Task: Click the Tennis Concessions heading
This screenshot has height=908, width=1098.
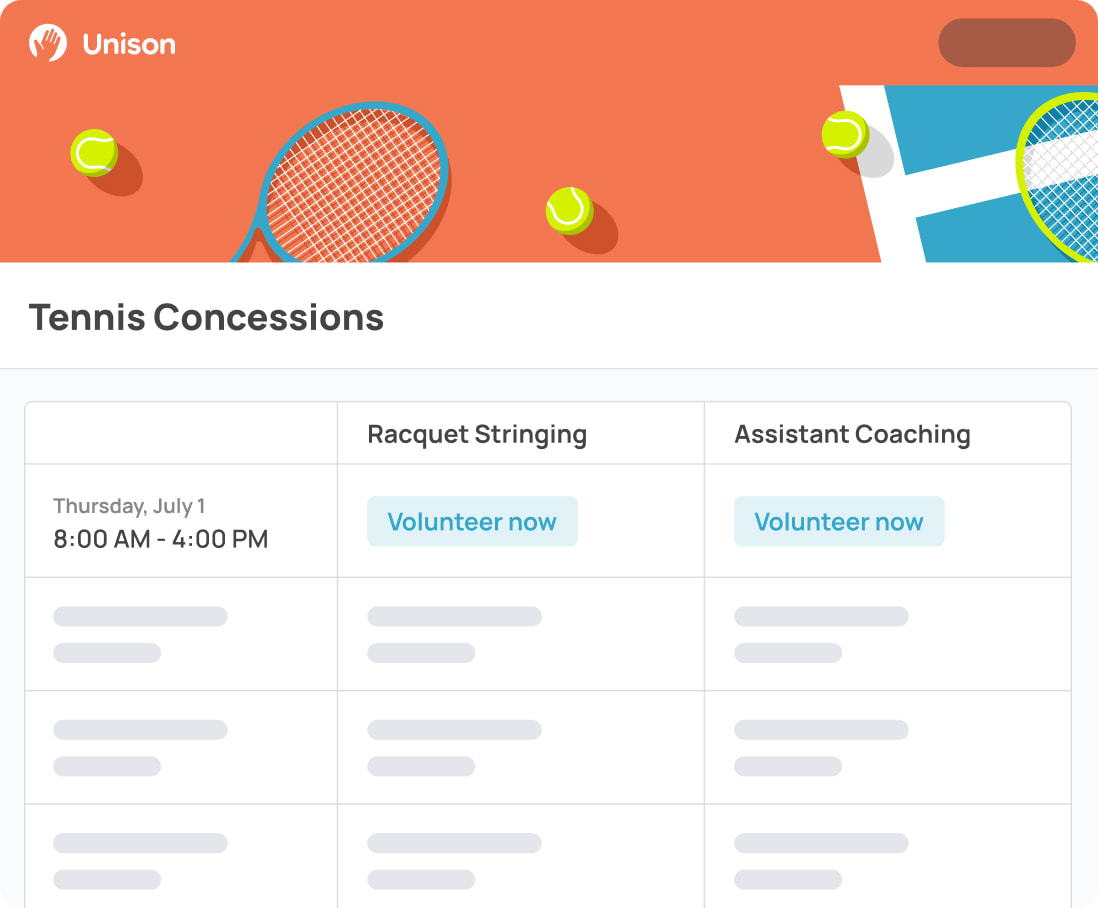Action: click(x=206, y=317)
